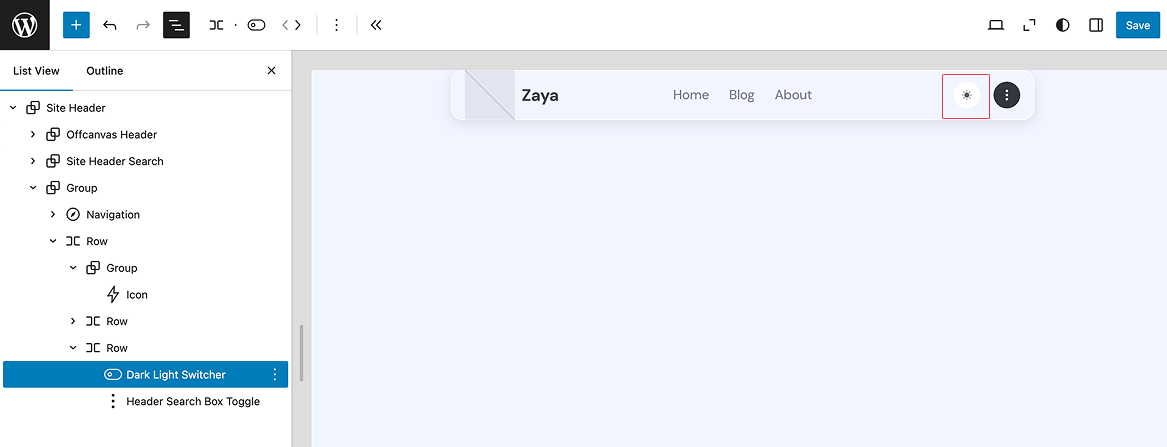Toggle the sun dark-light switcher in header
Viewport: 1167px width, 447px height.
point(967,95)
